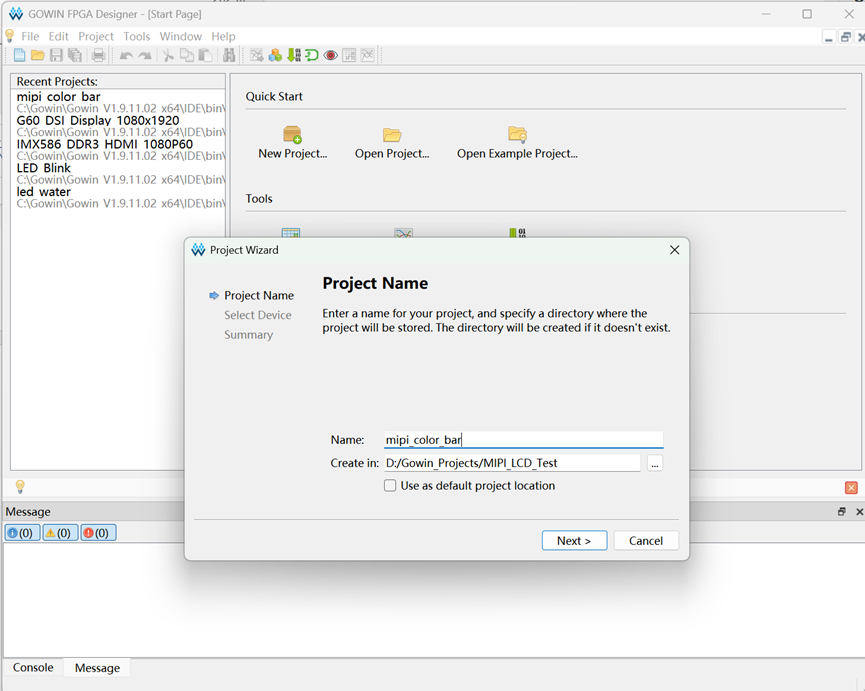Screen dimensions: 865x691
Task: Click the lightbulb icon beside the File menu
Action: (9, 36)
